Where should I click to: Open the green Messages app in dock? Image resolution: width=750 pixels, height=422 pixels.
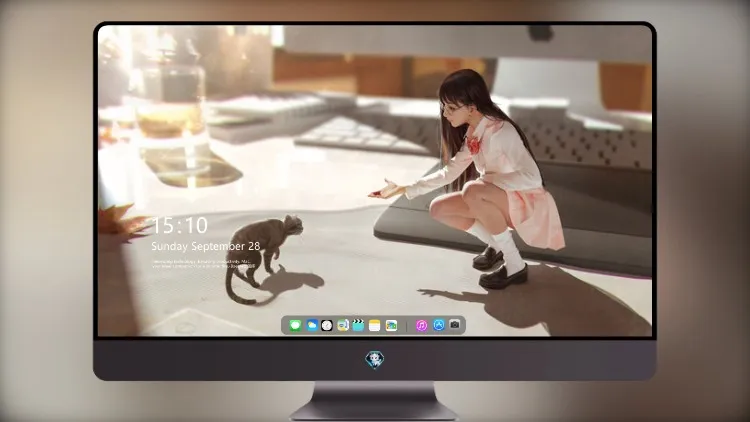(x=295, y=326)
